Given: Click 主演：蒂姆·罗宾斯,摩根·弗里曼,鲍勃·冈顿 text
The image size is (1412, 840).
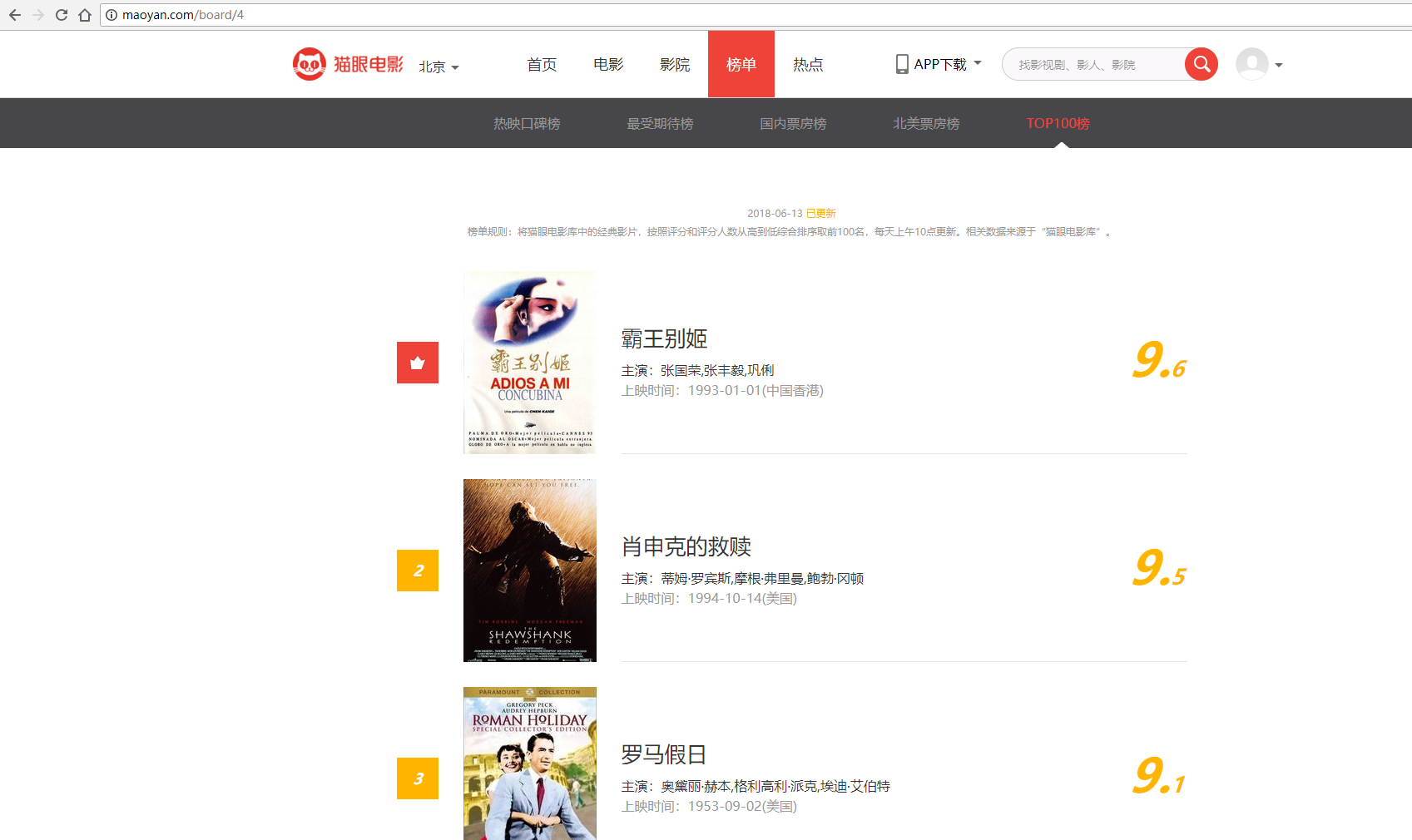Looking at the screenshot, I should click(742, 578).
